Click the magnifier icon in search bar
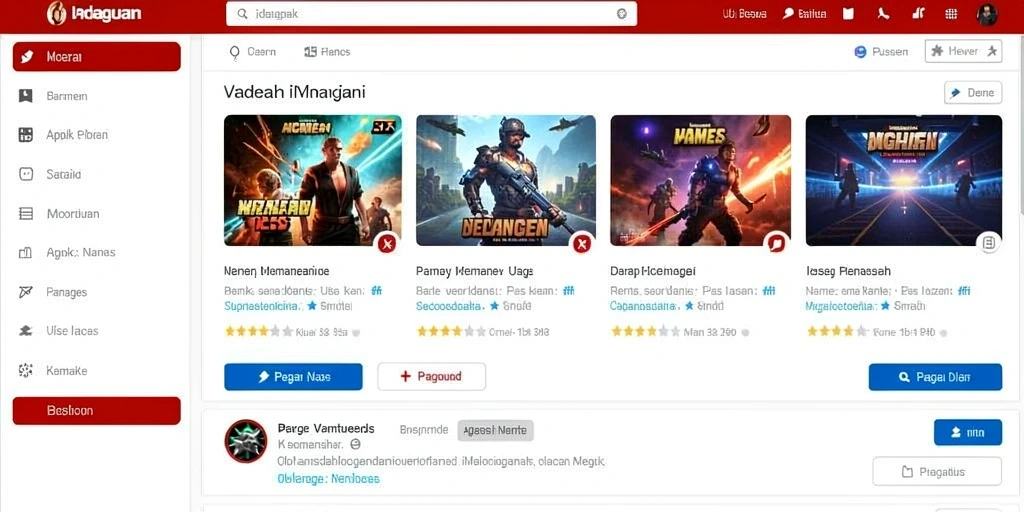This screenshot has height=512, width=1024. coord(242,14)
